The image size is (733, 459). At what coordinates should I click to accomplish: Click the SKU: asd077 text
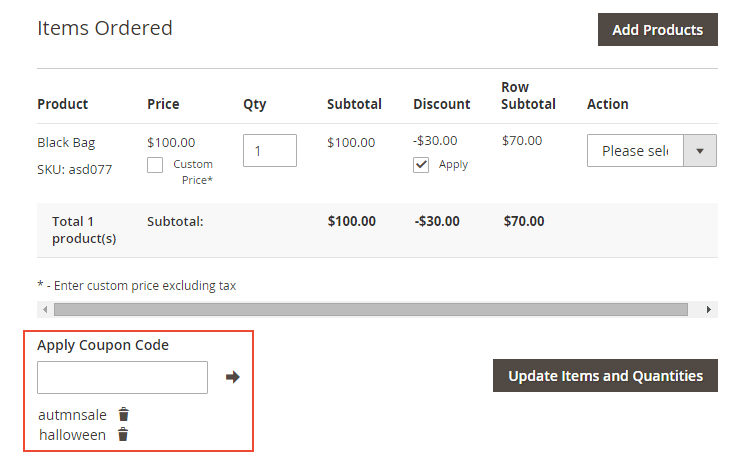click(74, 169)
